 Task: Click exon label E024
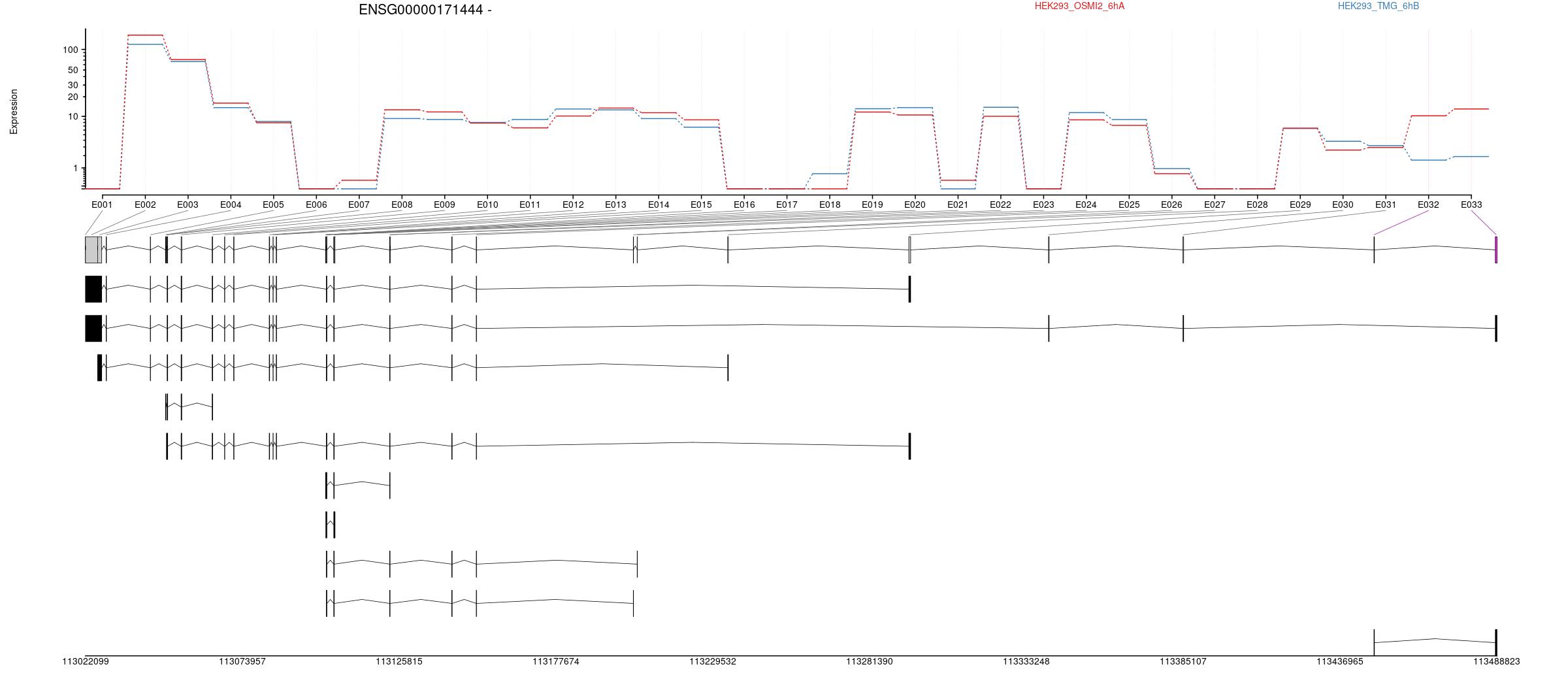point(1086,205)
